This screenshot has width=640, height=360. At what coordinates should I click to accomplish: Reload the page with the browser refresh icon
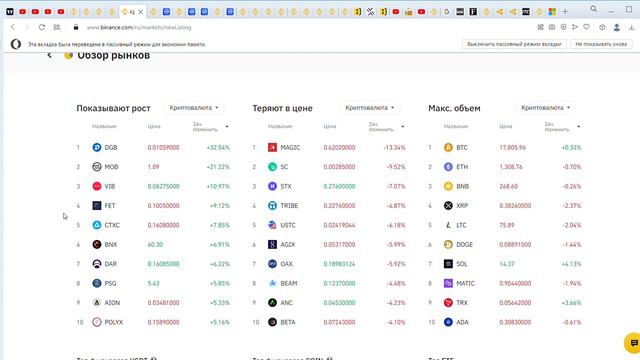(42, 27)
